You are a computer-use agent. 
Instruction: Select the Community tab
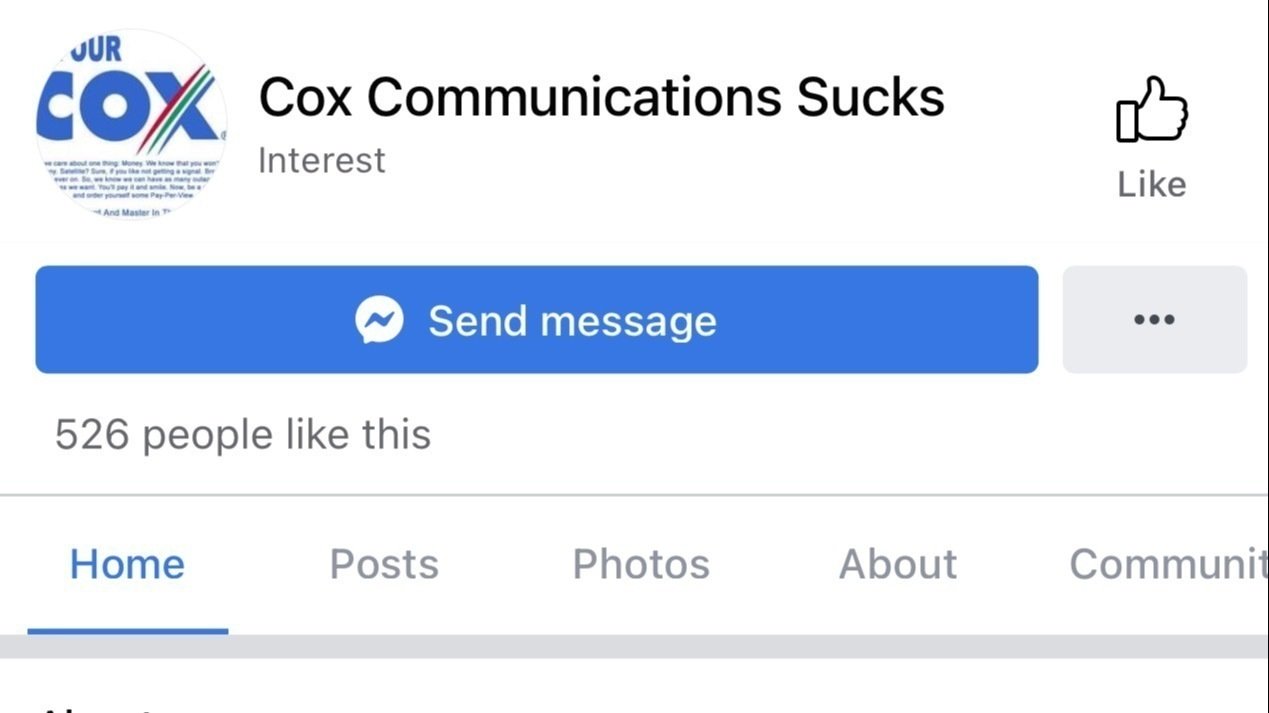pyautogui.click(x=1170, y=564)
